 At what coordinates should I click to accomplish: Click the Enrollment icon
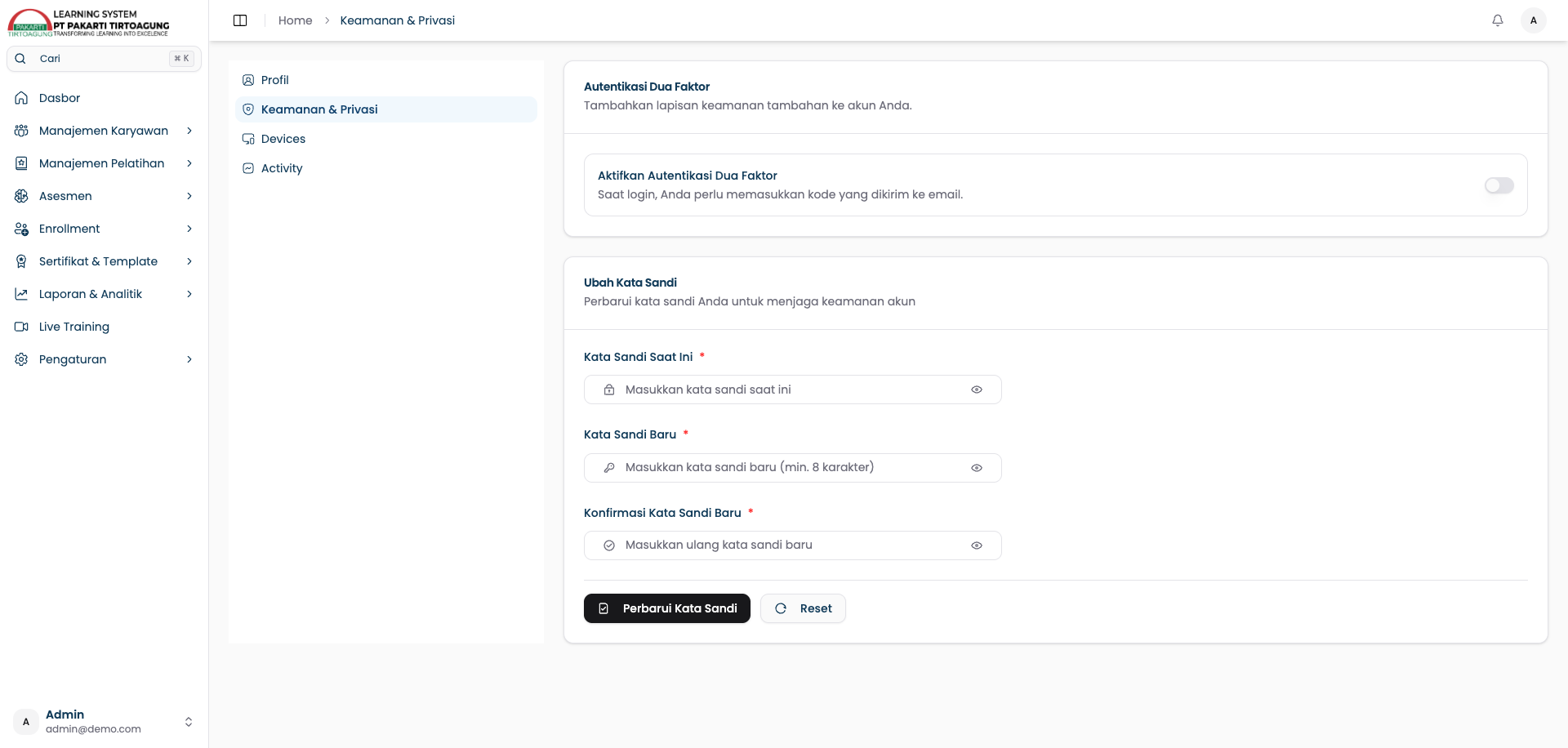[x=22, y=229]
